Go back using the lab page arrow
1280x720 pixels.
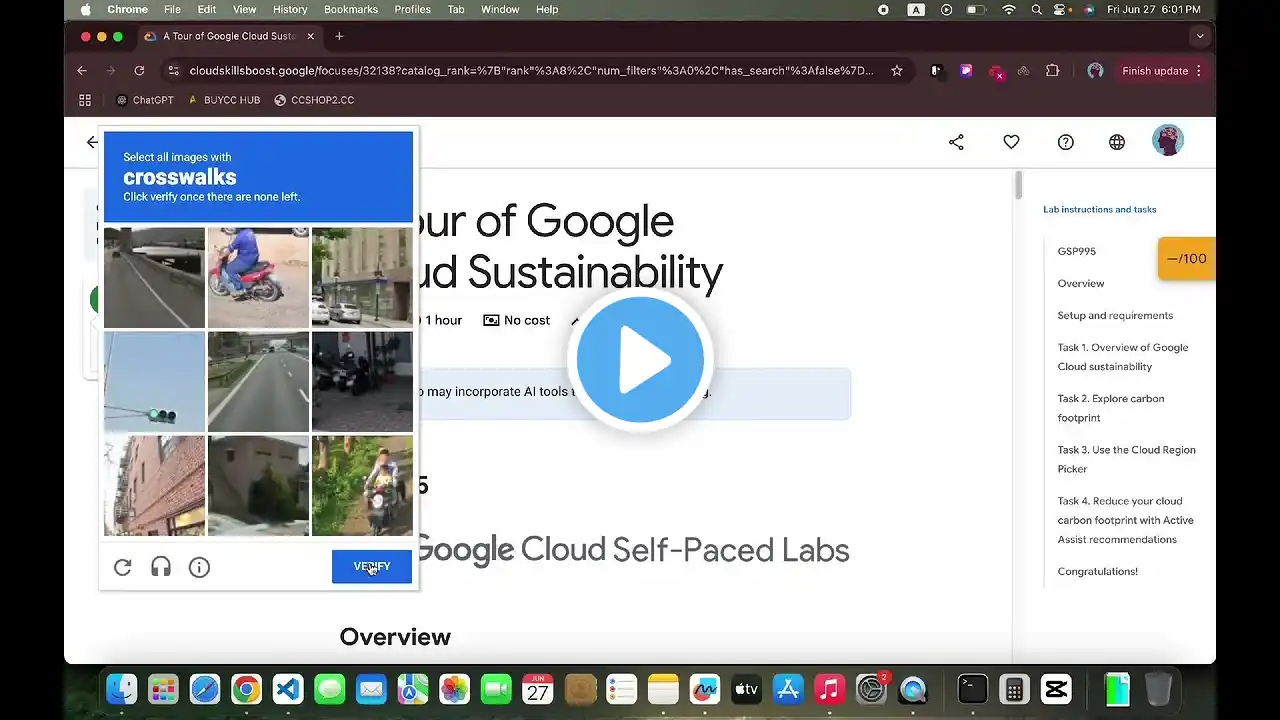tap(92, 142)
